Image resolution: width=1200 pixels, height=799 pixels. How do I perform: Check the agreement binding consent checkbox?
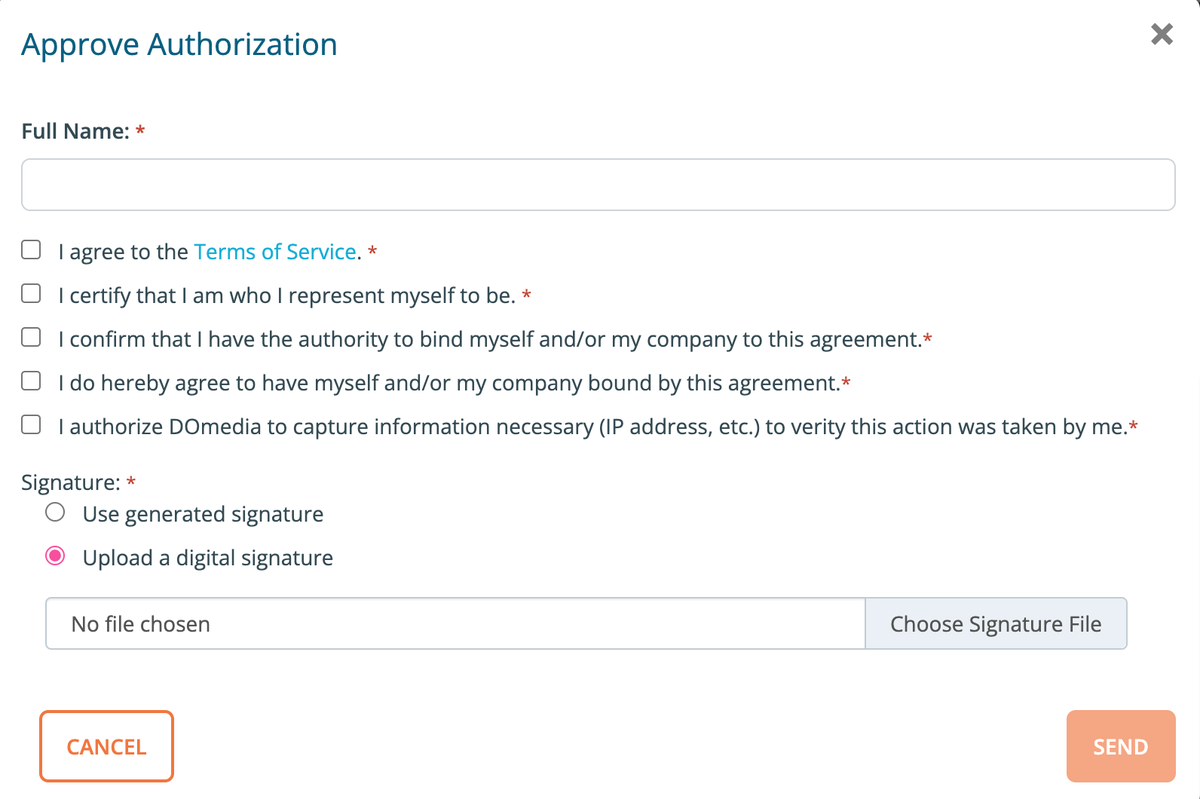(30, 380)
